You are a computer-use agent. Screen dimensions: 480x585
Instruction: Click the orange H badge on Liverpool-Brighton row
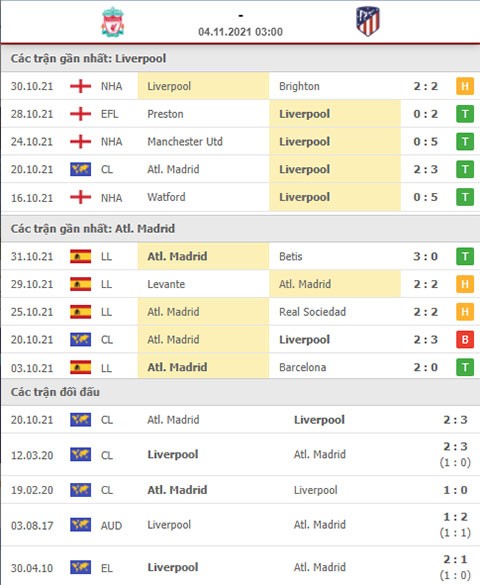click(x=465, y=86)
